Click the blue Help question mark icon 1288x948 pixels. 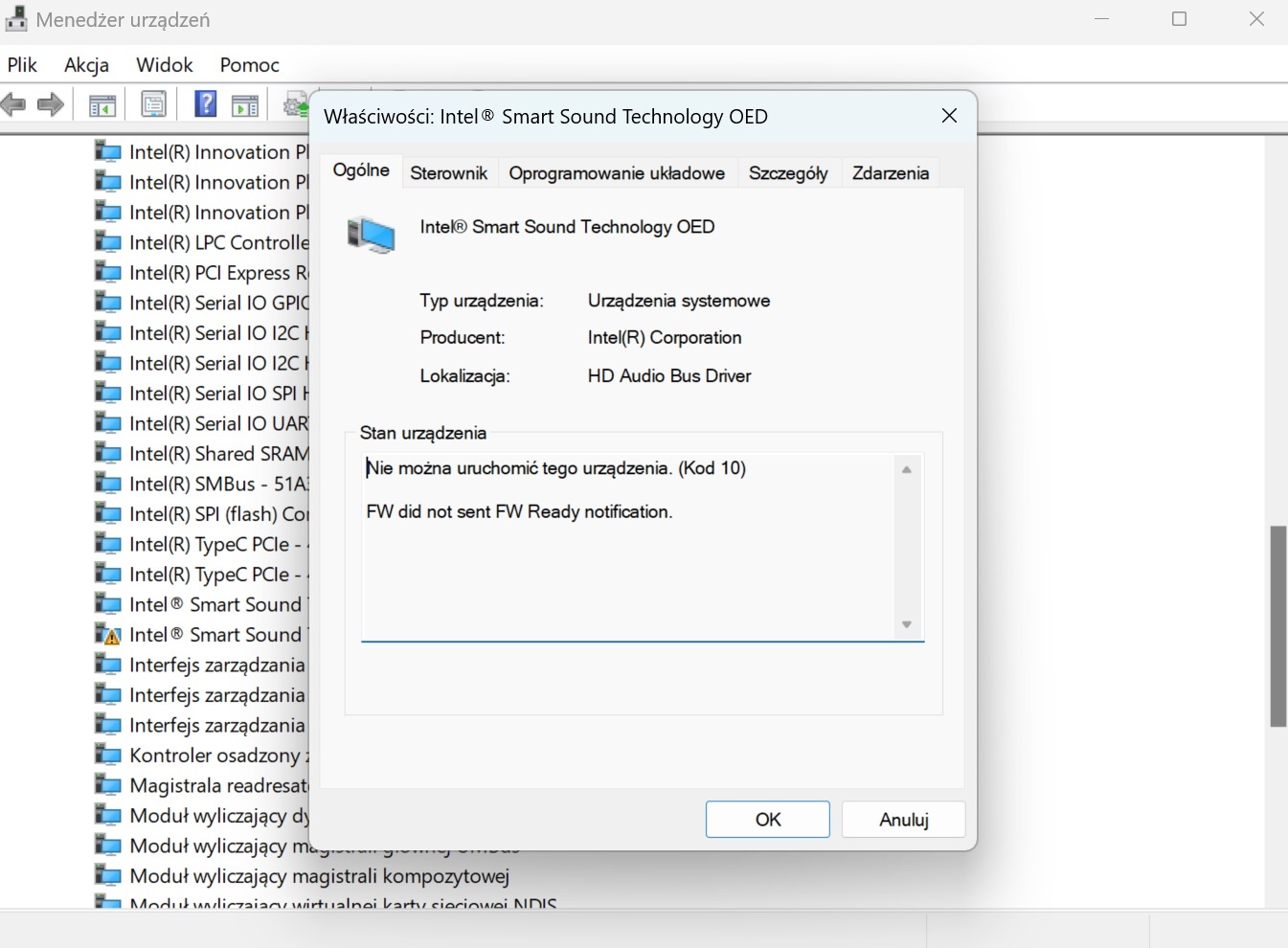[x=205, y=103]
